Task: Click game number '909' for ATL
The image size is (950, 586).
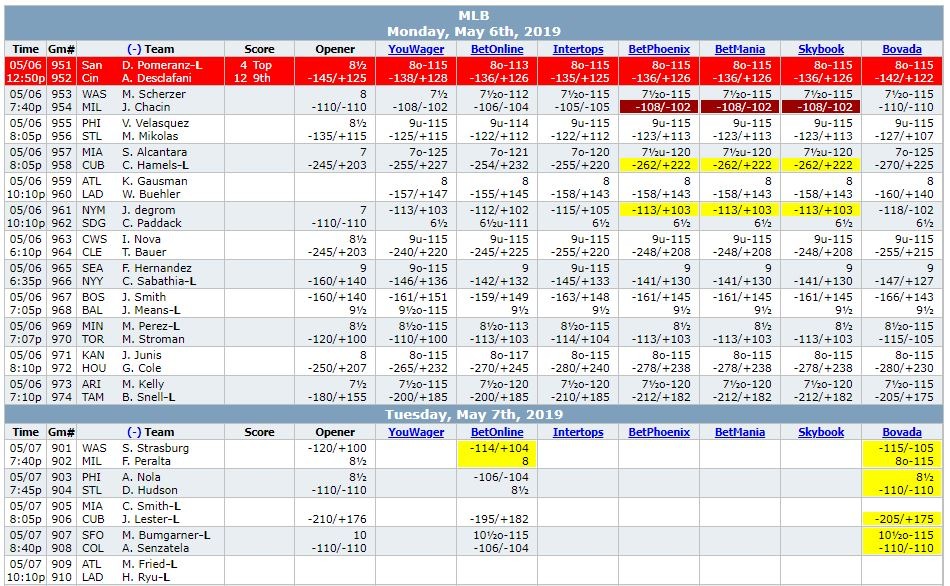Action: click(x=61, y=564)
